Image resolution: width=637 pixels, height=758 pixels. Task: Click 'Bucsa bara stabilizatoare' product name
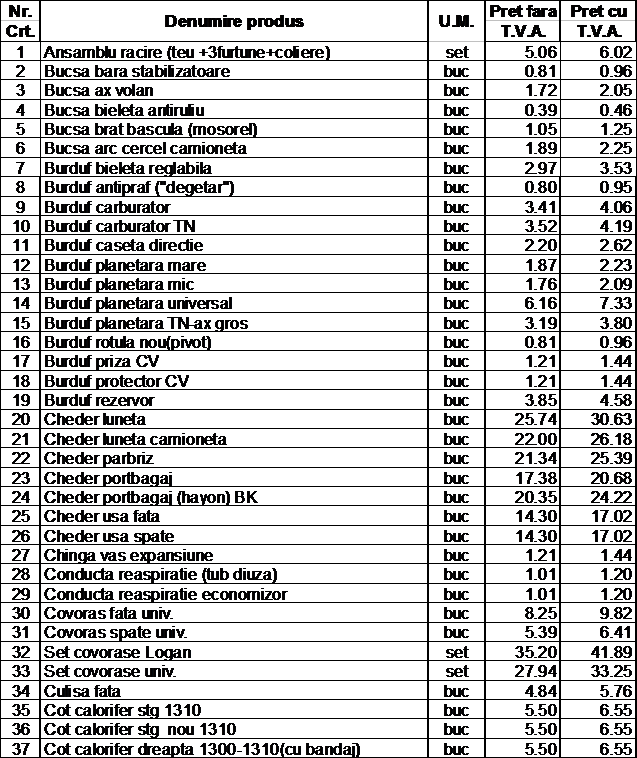pos(234,71)
